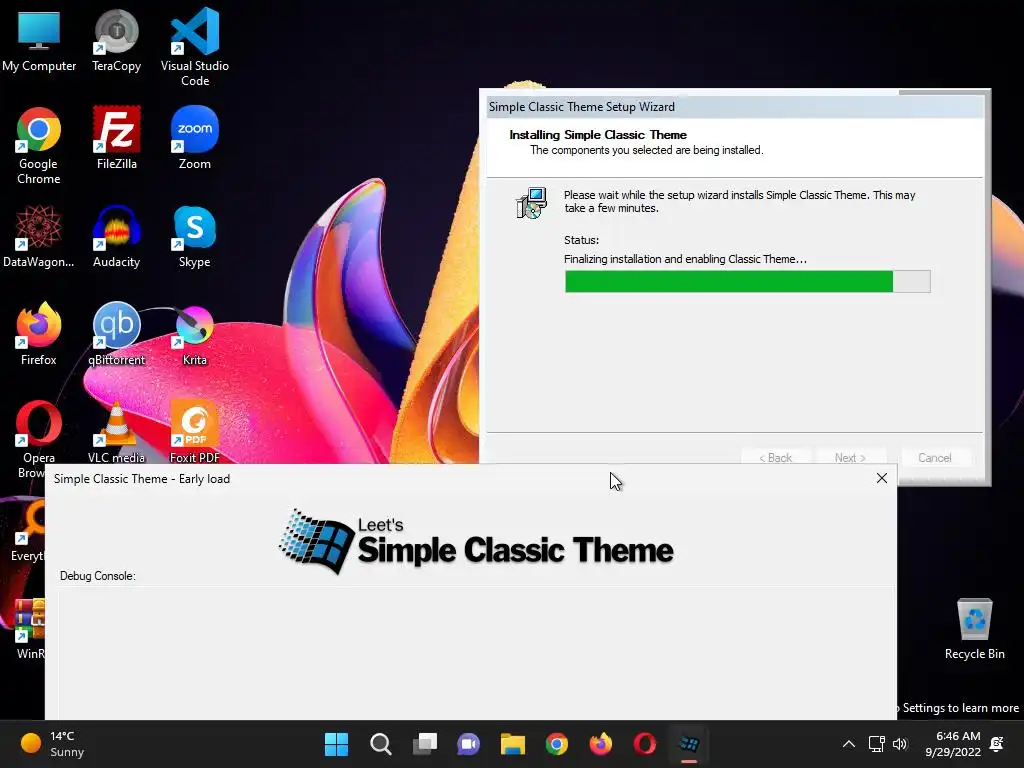
Task: Open Zoom desktop shortcut
Action: tap(195, 138)
